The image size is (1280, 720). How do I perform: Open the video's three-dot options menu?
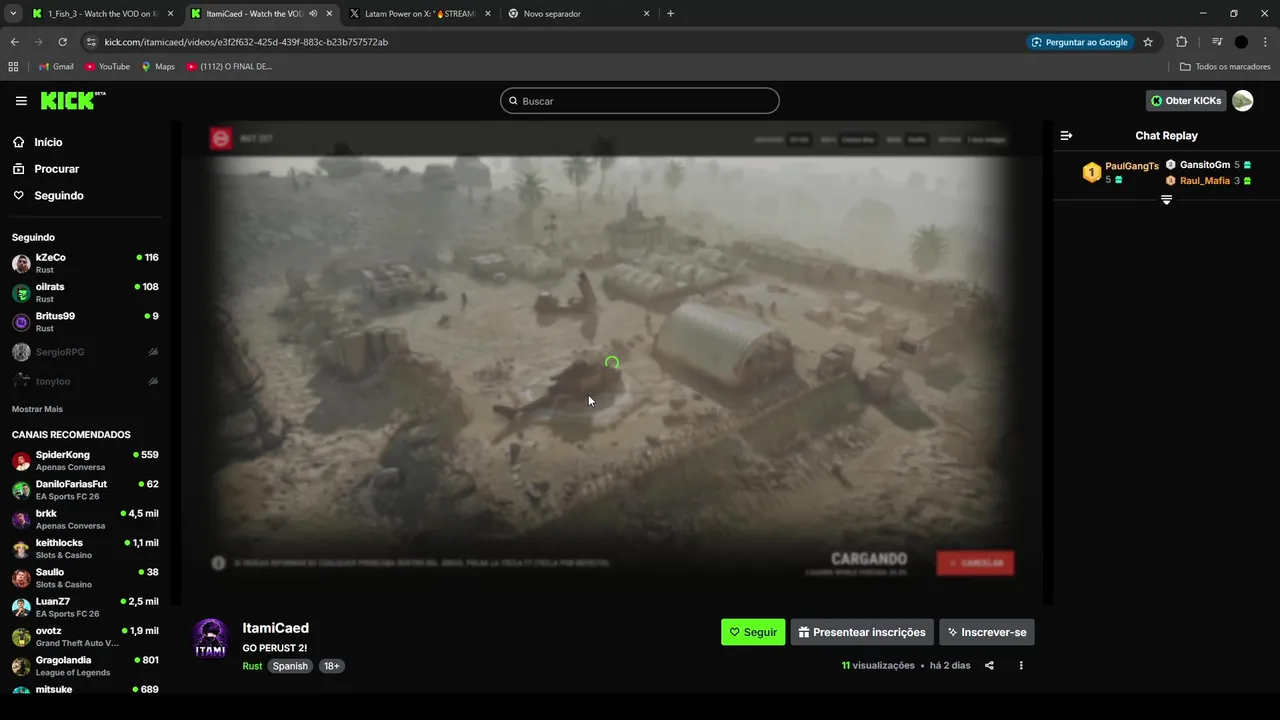1021,666
